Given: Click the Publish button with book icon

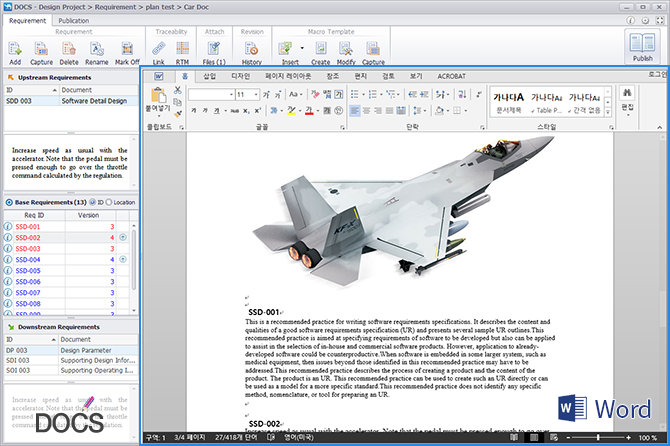Looking at the screenshot, I should click(642, 46).
